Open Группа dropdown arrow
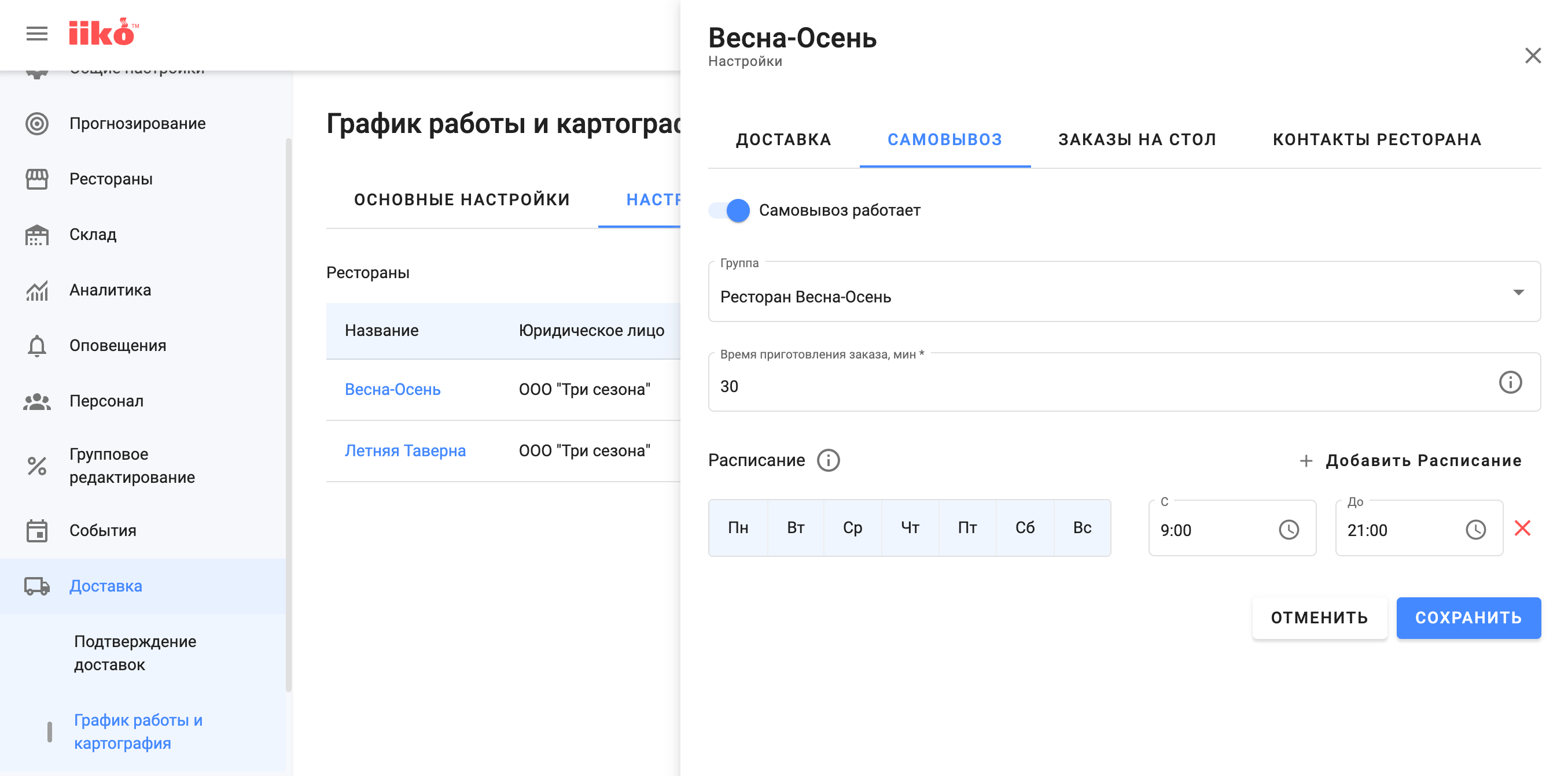The width and height of the screenshot is (1568, 776). [1519, 293]
